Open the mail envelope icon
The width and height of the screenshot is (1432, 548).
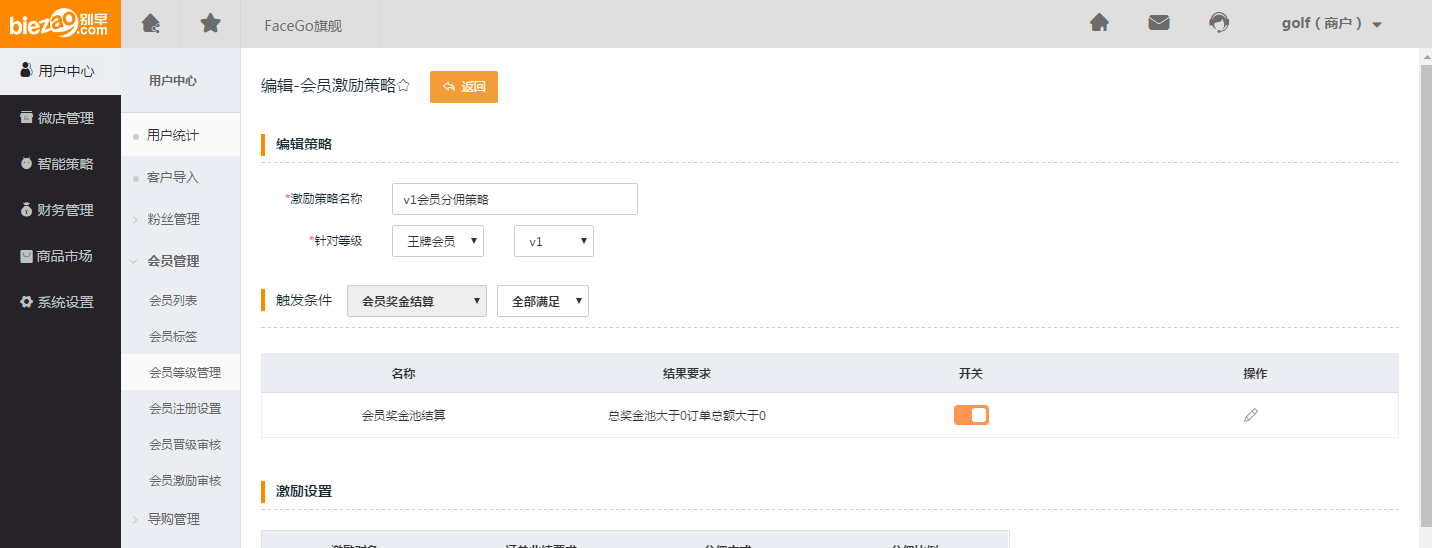pyautogui.click(x=1159, y=23)
